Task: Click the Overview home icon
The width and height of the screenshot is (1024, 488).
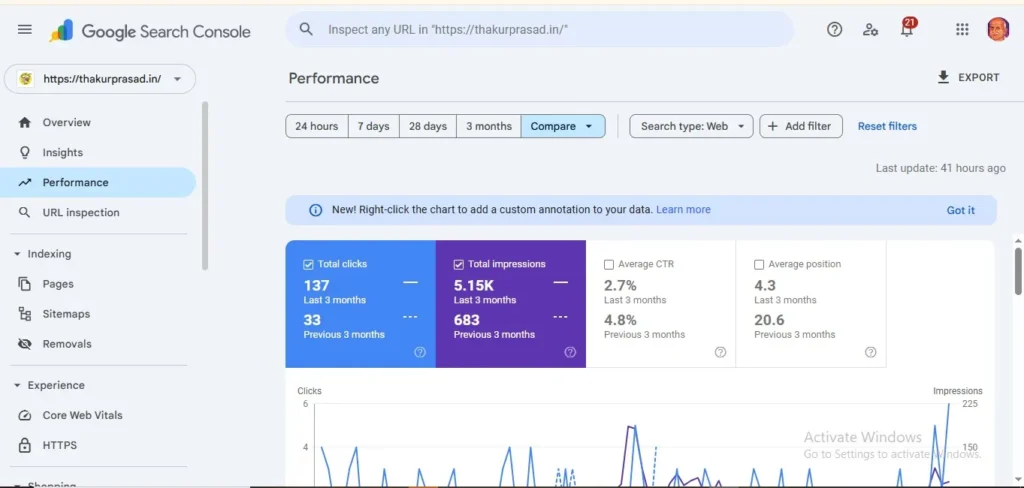Action: coord(25,122)
